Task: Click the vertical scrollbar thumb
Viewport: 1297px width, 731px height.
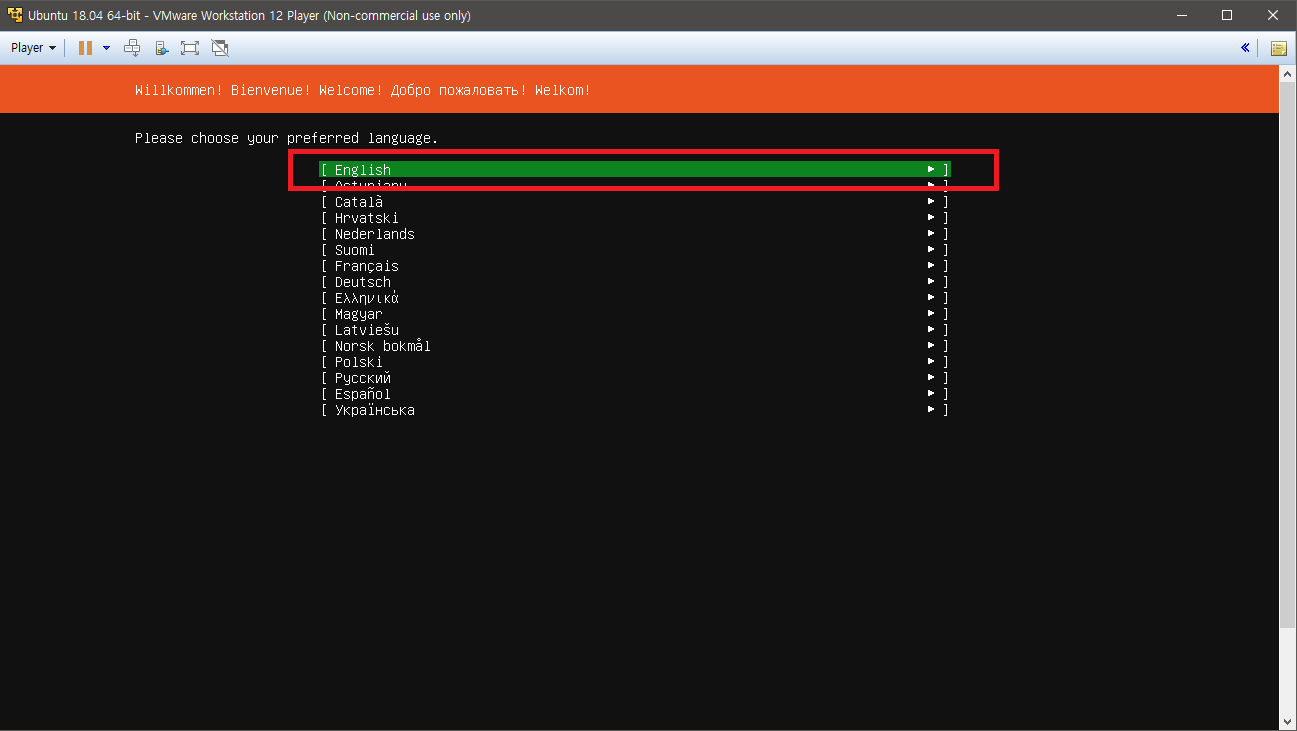Action: point(1288,355)
